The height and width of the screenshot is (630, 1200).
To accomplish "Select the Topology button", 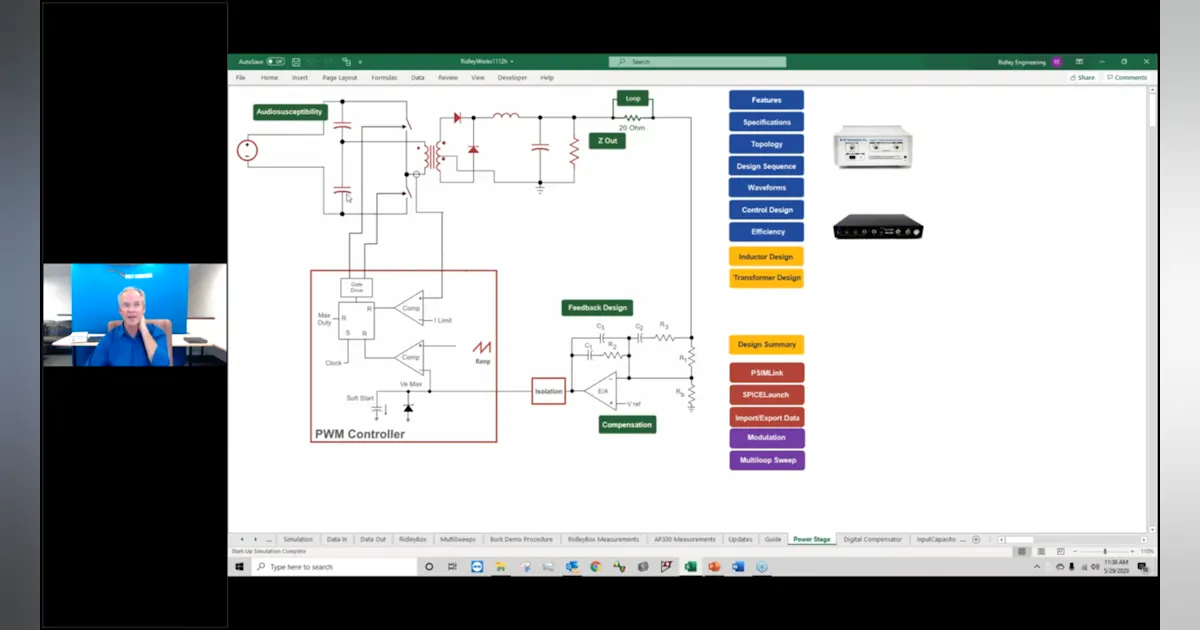I will point(766,143).
